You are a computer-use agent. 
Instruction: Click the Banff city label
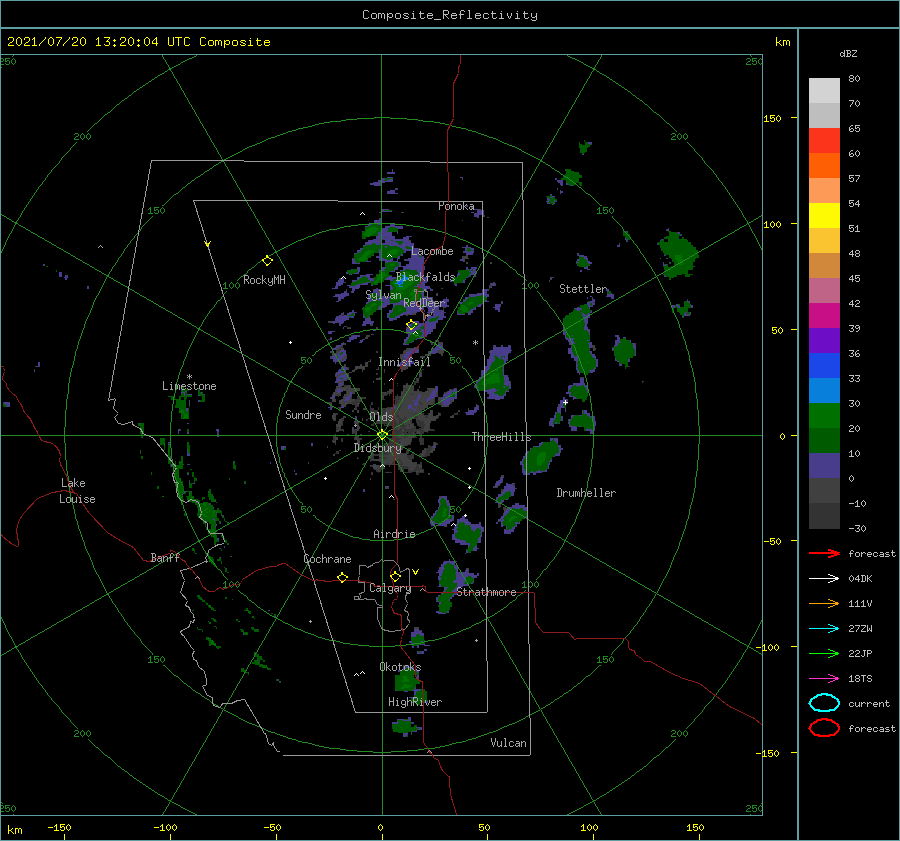point(165,558)
